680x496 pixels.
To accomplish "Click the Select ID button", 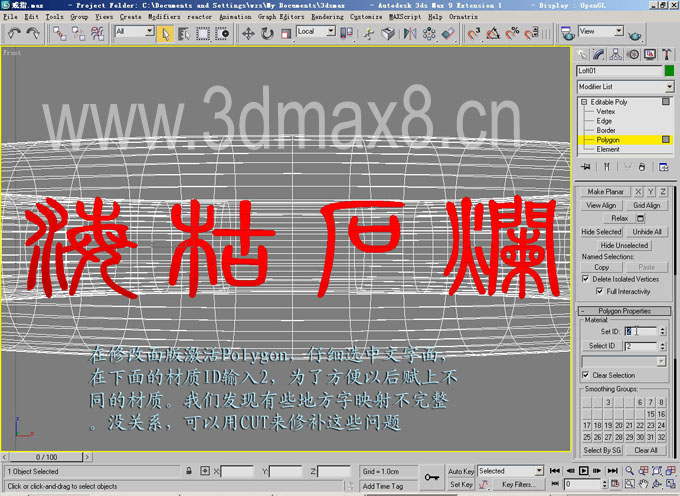I will pos(602,346).
